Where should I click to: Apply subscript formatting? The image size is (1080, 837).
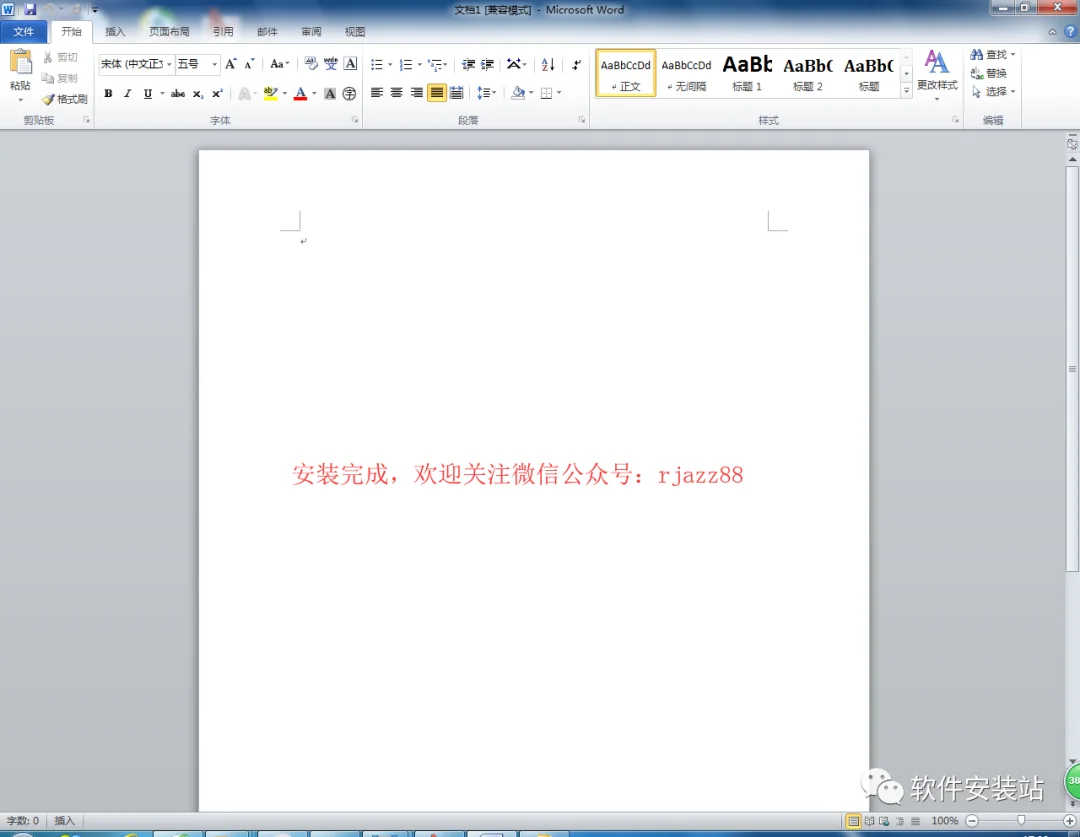coord(198,94)
